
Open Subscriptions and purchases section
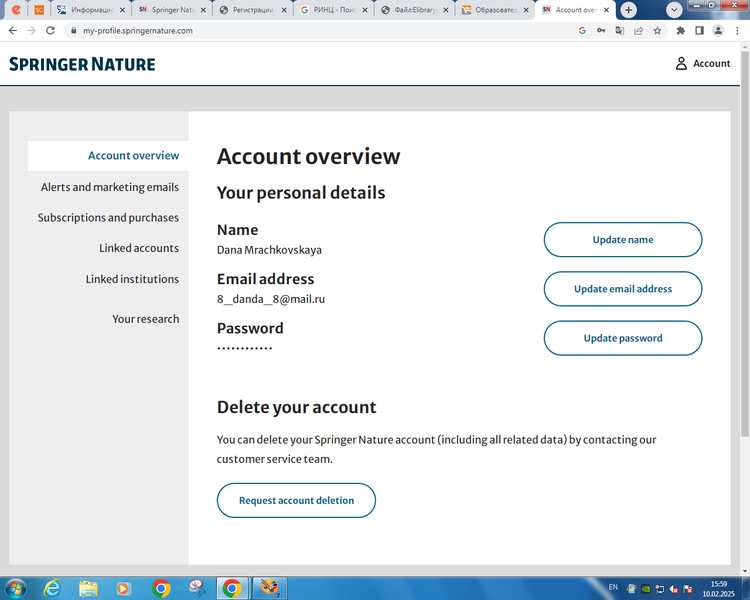click(x=108, y=217)
